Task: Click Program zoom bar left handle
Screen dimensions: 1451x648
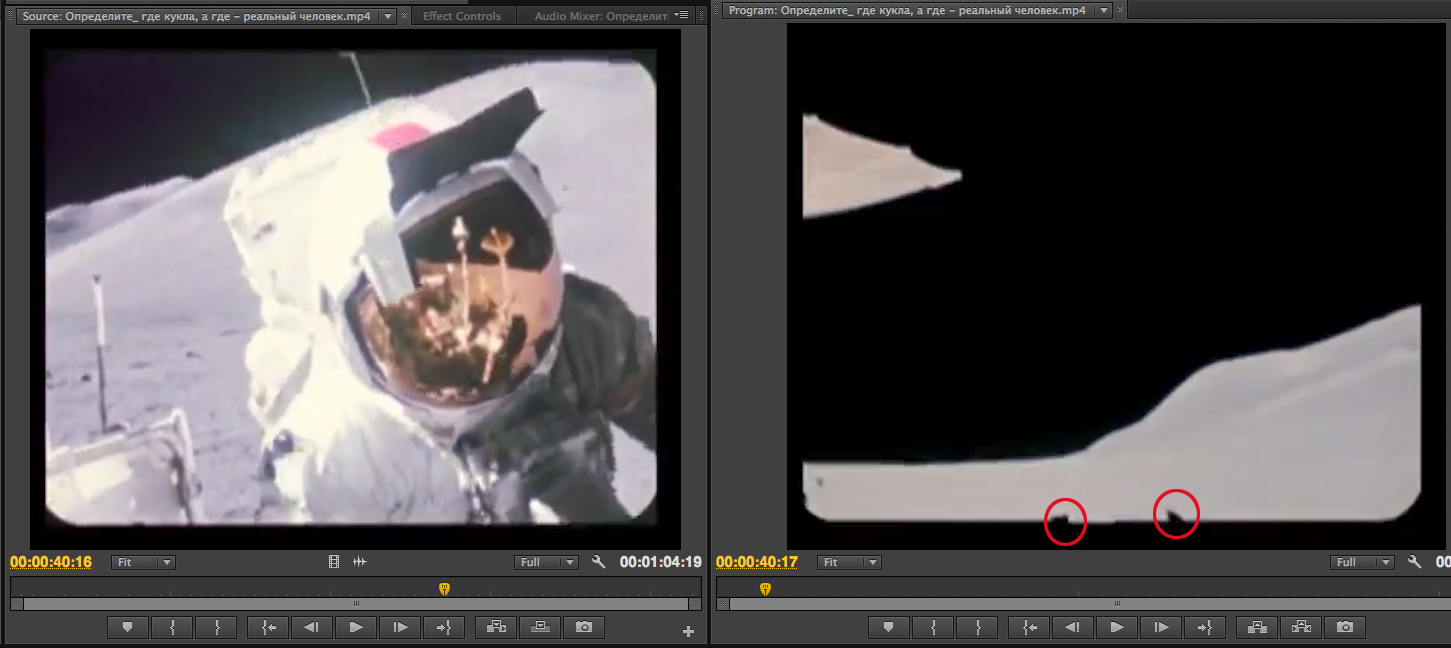Action: [722, 604]
